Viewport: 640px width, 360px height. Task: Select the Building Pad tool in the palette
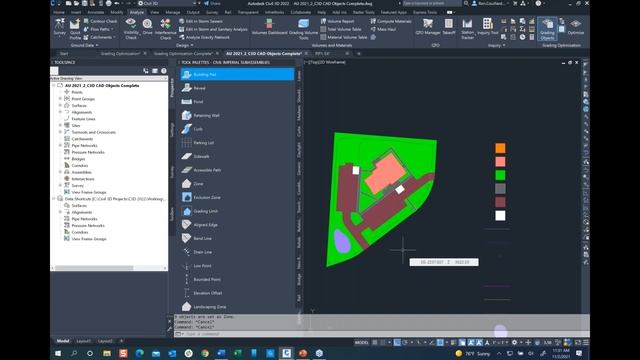pyautogui.click(x=237, y=74)
